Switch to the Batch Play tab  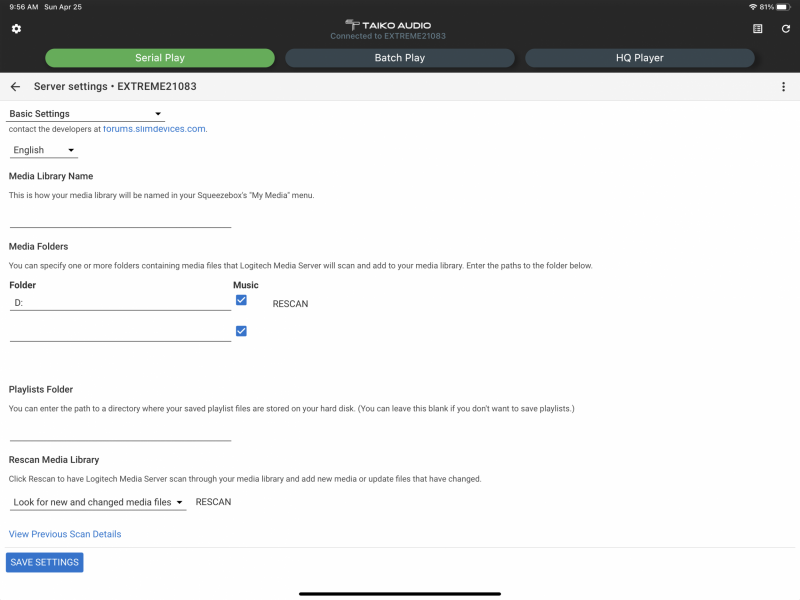399,58
